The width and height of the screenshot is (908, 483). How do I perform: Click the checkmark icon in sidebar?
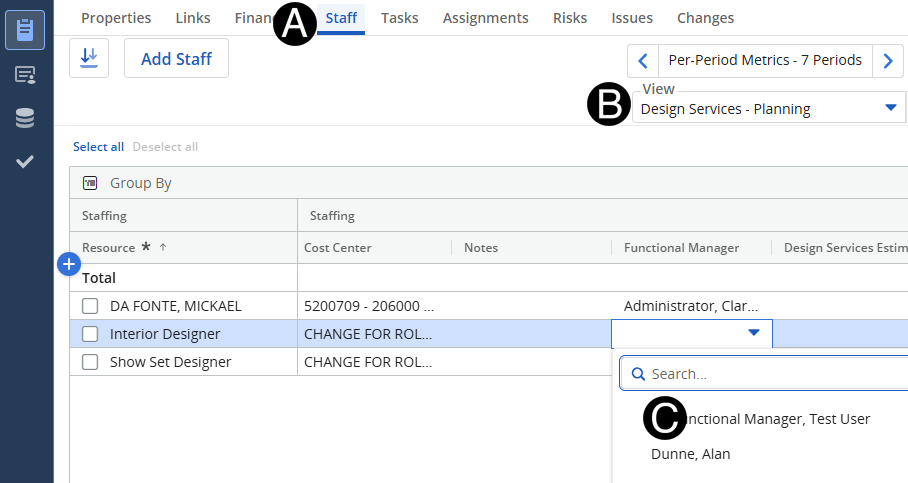click(25, 161)
